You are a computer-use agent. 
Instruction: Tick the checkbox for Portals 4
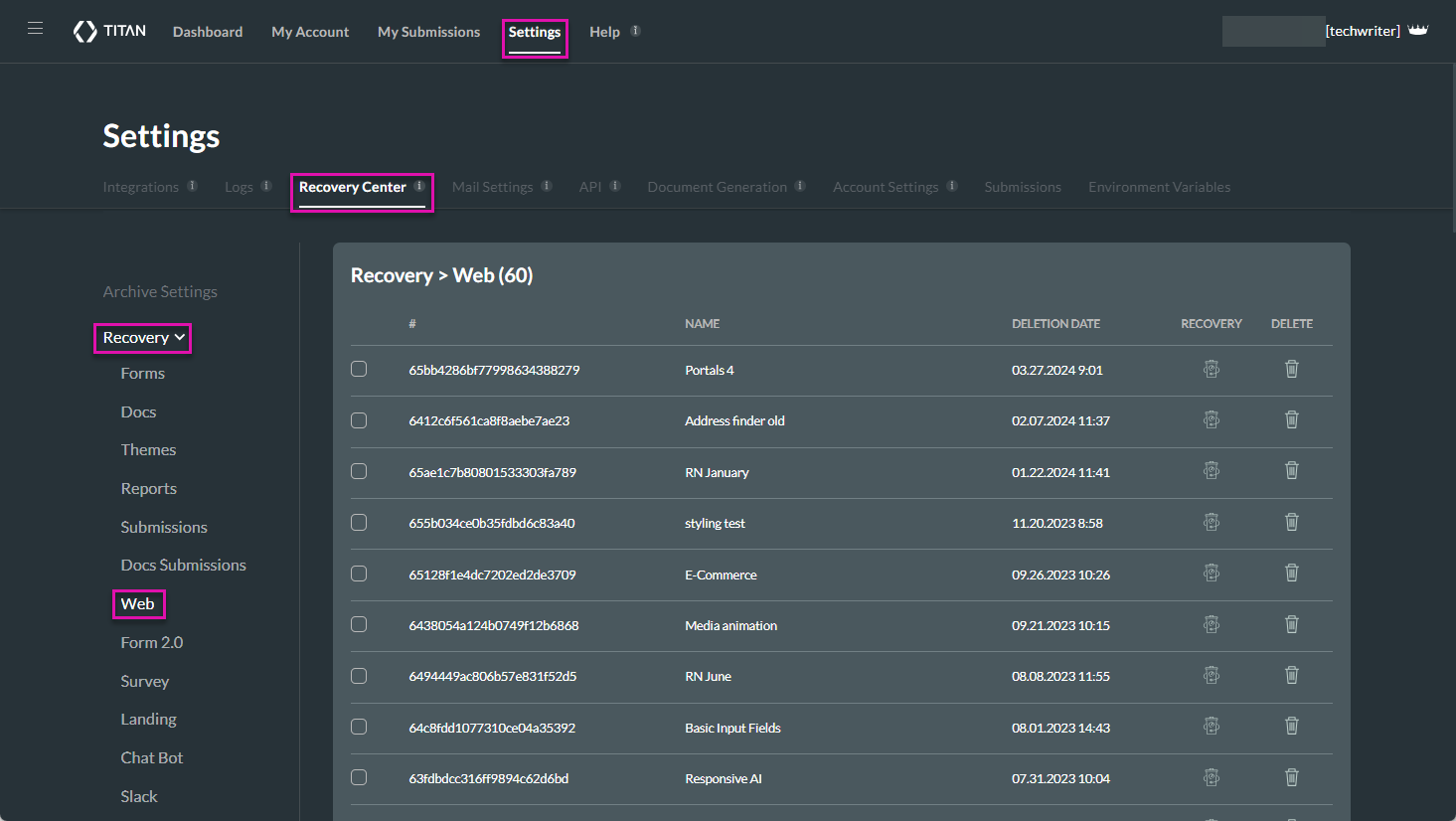(359, 370)
